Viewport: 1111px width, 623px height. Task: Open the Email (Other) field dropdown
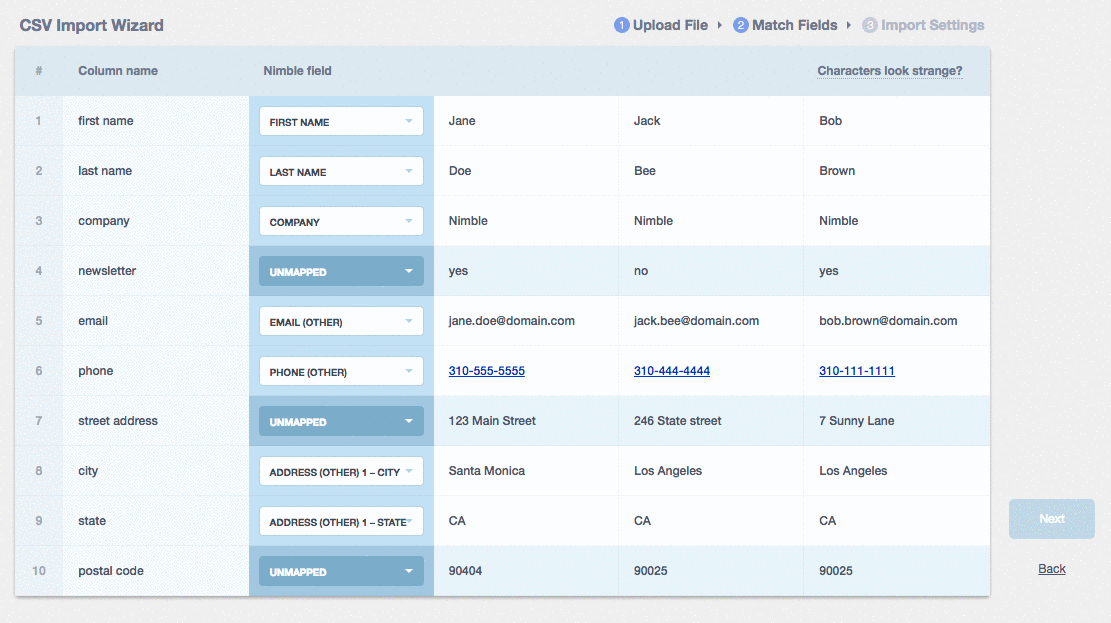pyautogui.click(x=341, y=321)
